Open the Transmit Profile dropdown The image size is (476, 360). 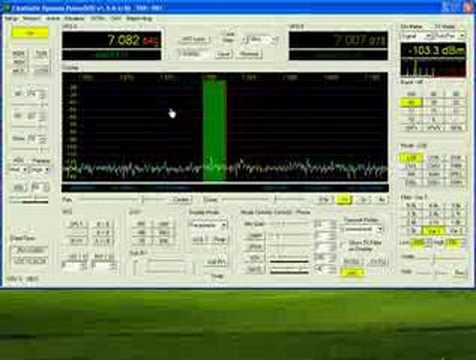(x=362, y=229)
